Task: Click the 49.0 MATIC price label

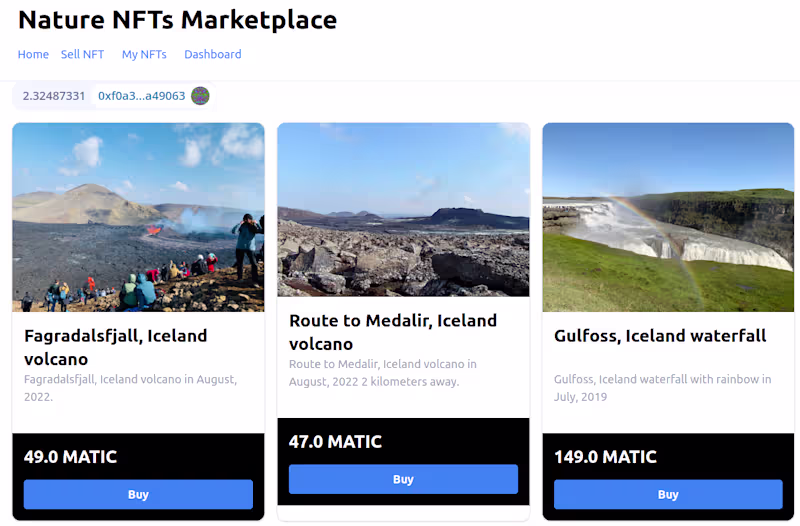Action: point(70,457)
